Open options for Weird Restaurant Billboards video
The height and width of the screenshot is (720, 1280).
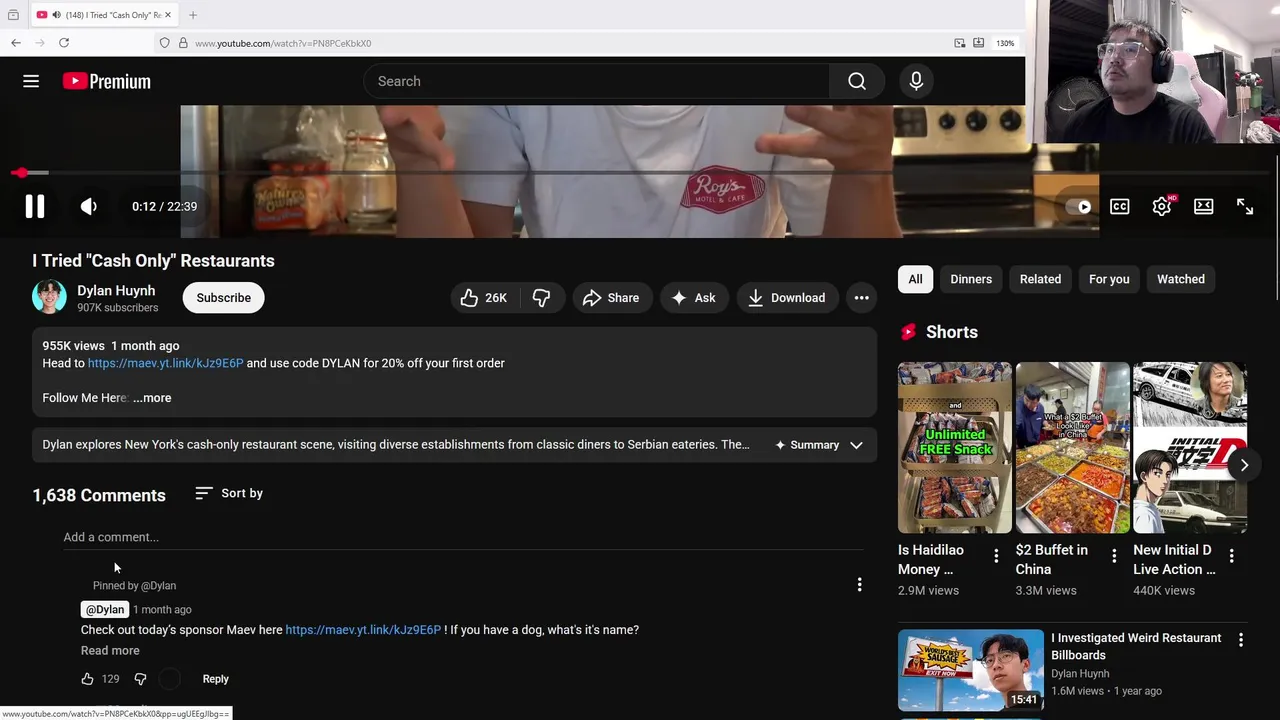(1241, 640)
